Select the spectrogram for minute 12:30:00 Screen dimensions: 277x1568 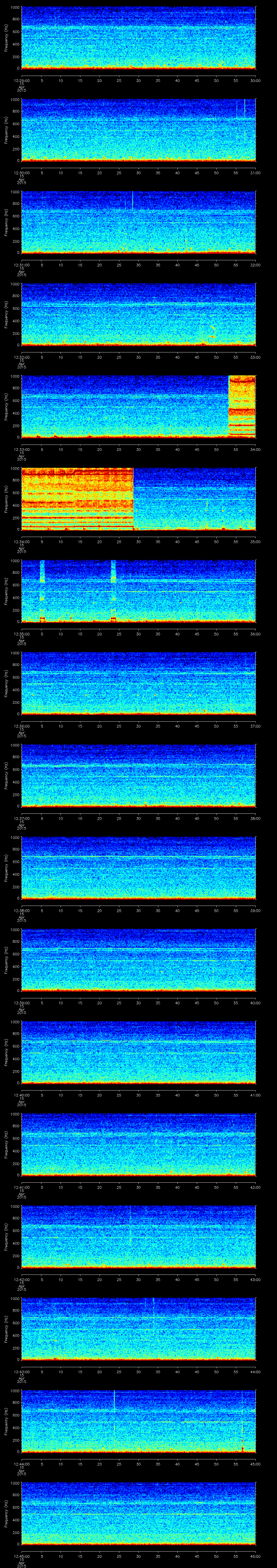coord(138,130)
